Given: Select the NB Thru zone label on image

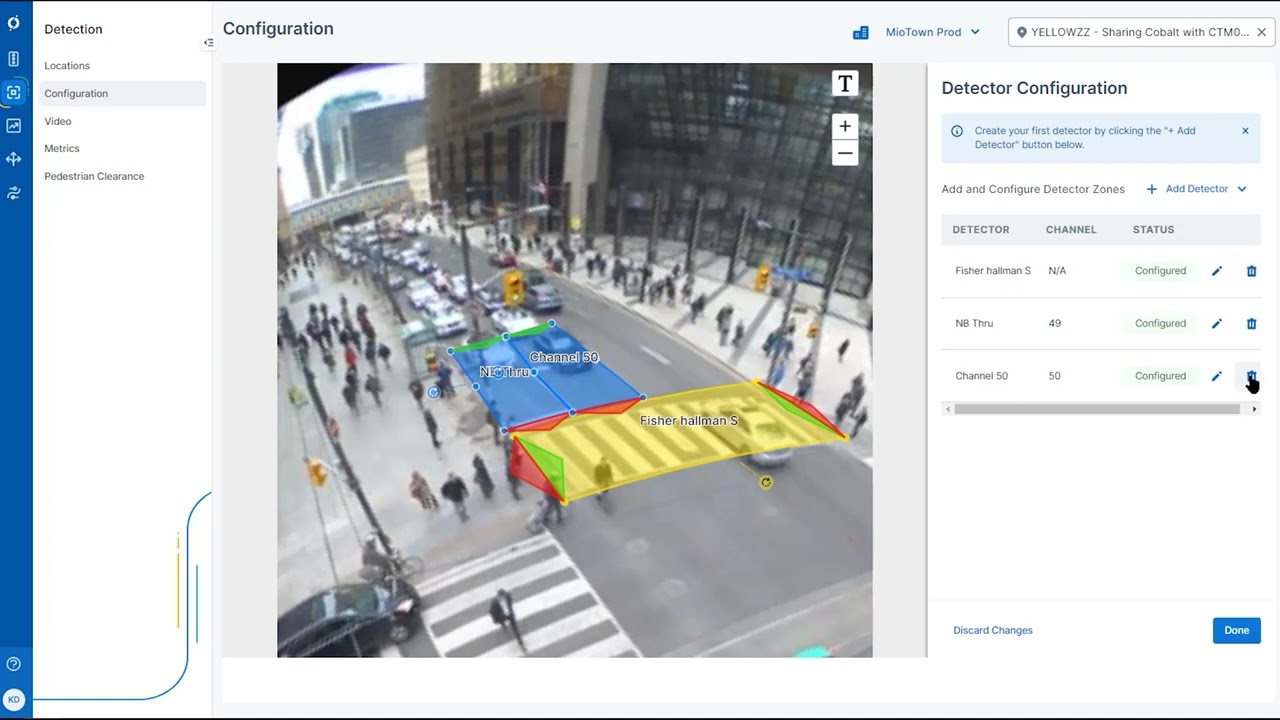Looking at the screenshot, I should coord(505,372).
